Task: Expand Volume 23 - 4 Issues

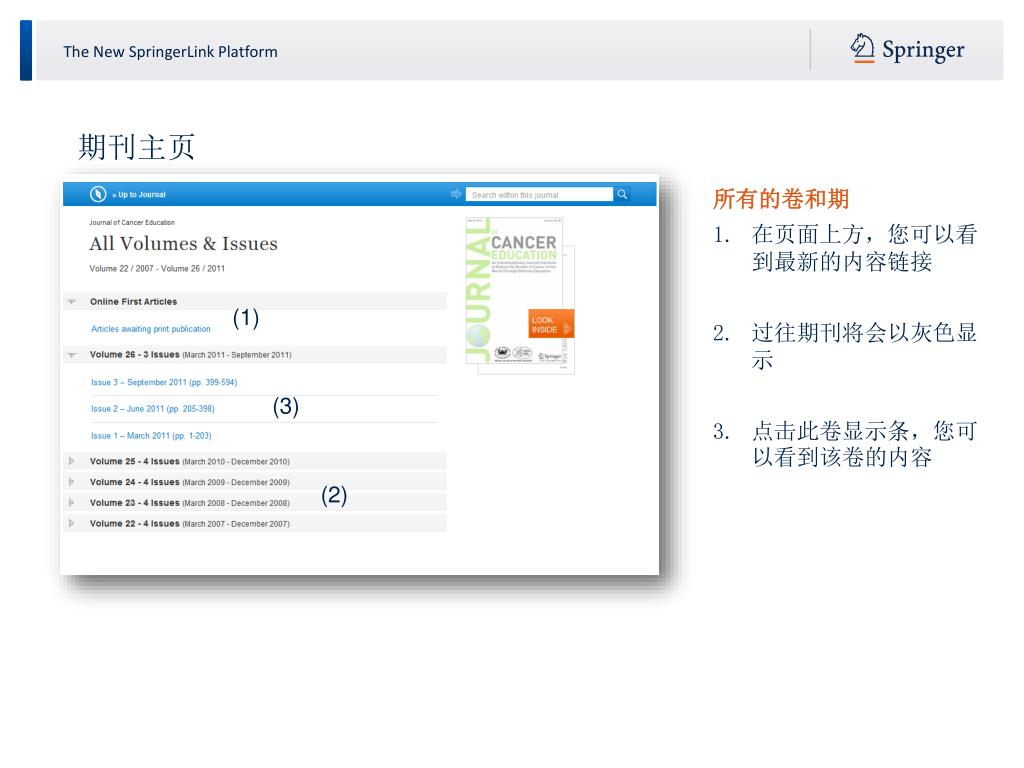Action: point(71,503)
